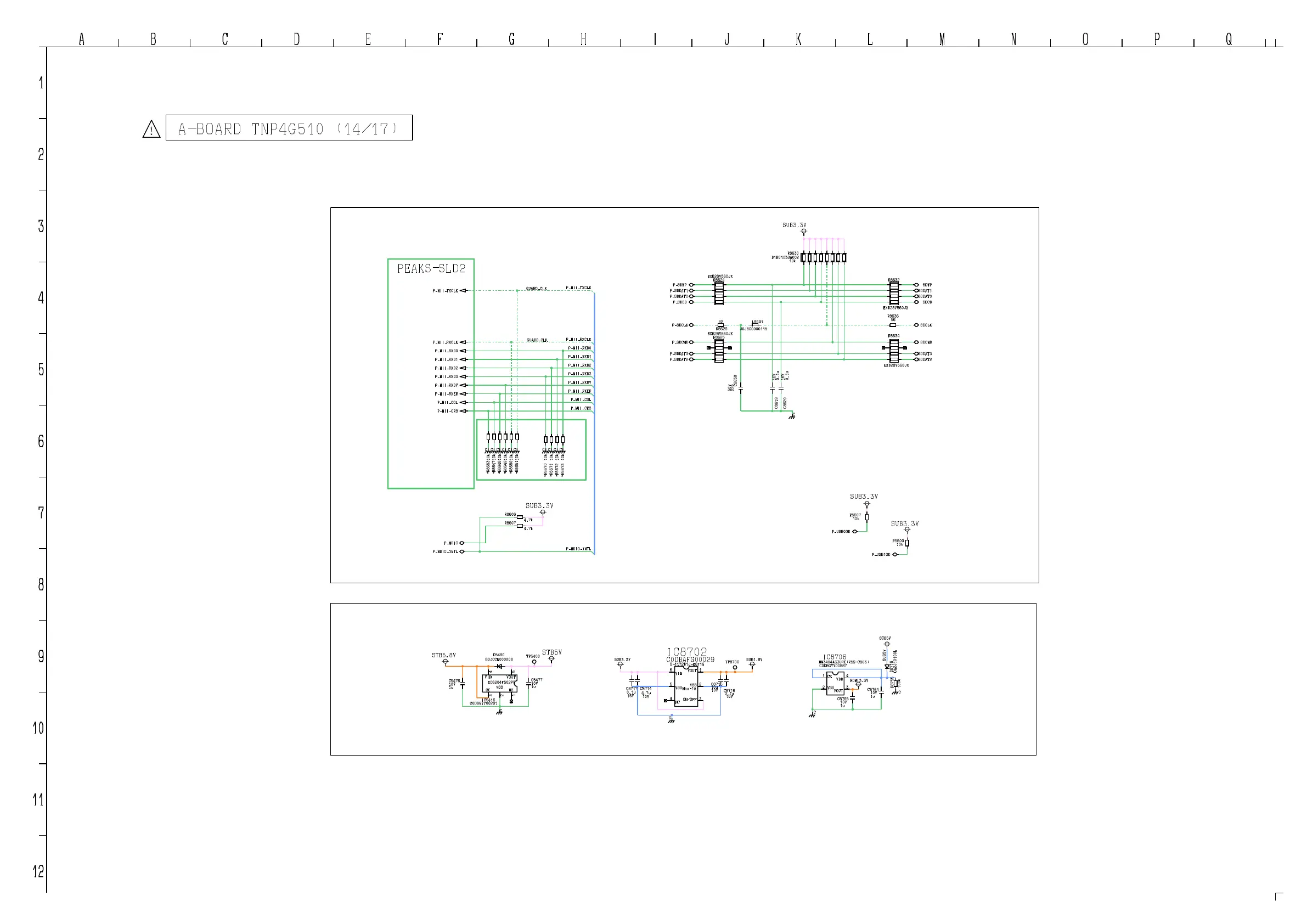The image size is (1307, 924).
Task: Click the ground symbol below C8619 capacitor
Action: click(792, 417)
